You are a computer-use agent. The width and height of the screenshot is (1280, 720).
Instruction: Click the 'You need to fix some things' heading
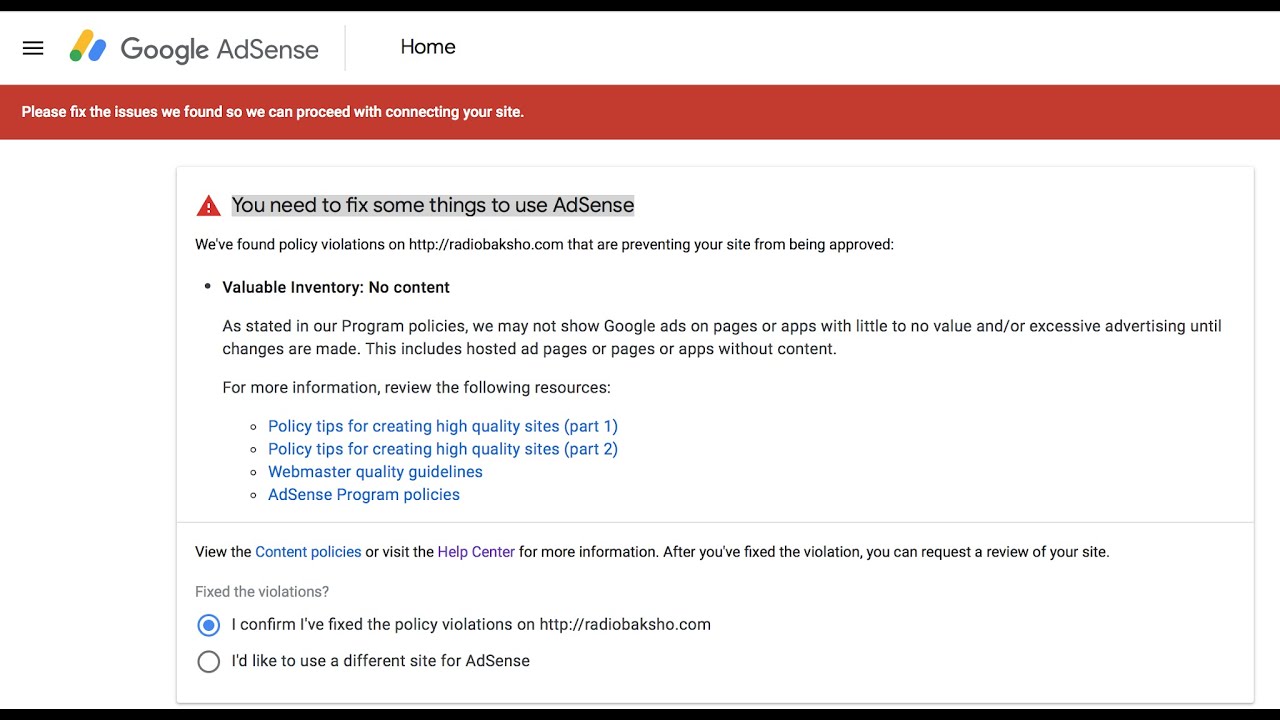click(x=433, y=205)
